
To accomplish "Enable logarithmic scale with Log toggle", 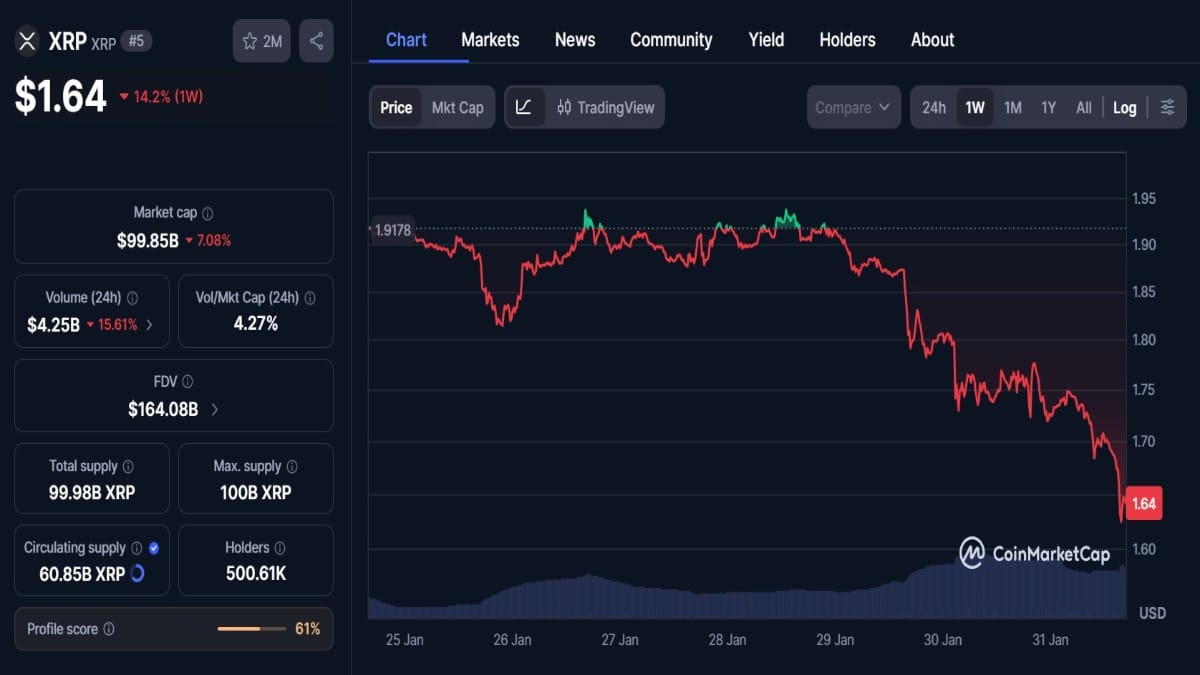I will [1124, 107].
